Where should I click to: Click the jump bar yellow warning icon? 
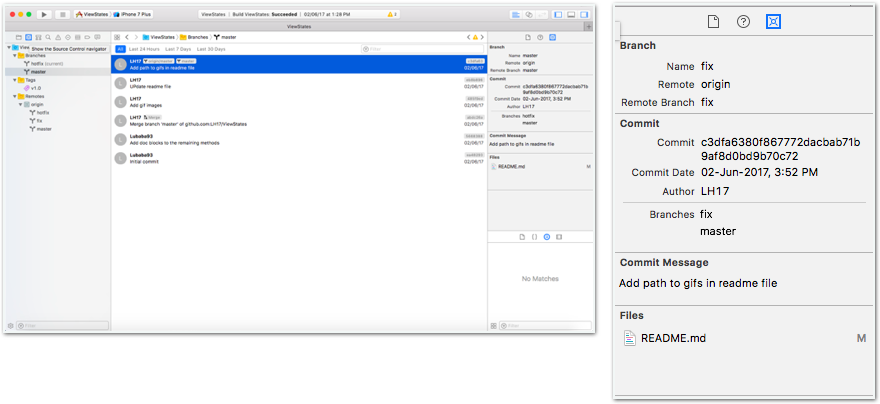point(475,37)
